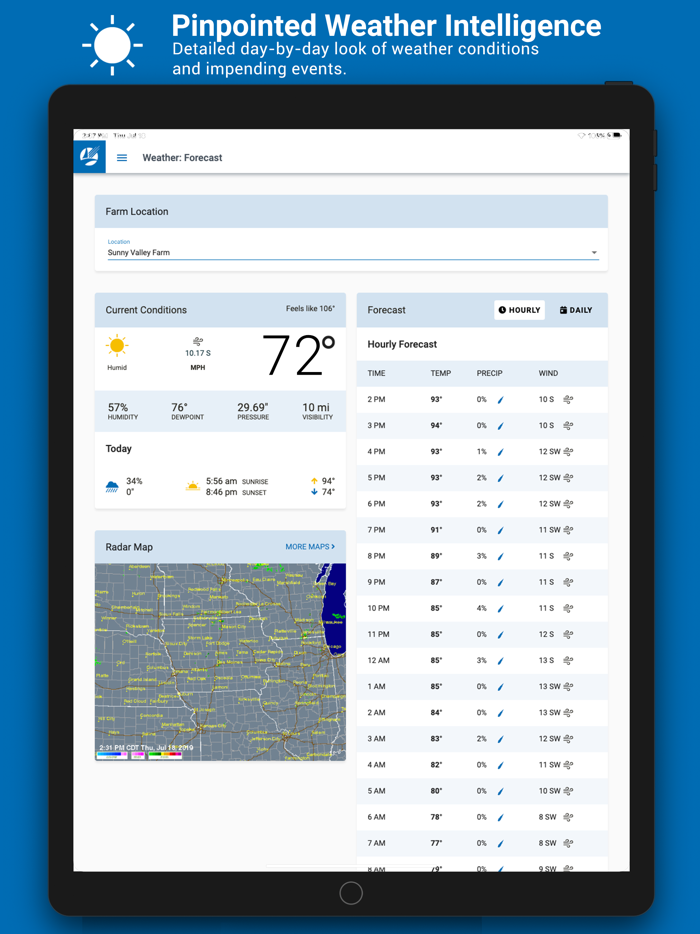Tap the app logo in header
Screen dimensions: 700x934
[x=89, y=157]
